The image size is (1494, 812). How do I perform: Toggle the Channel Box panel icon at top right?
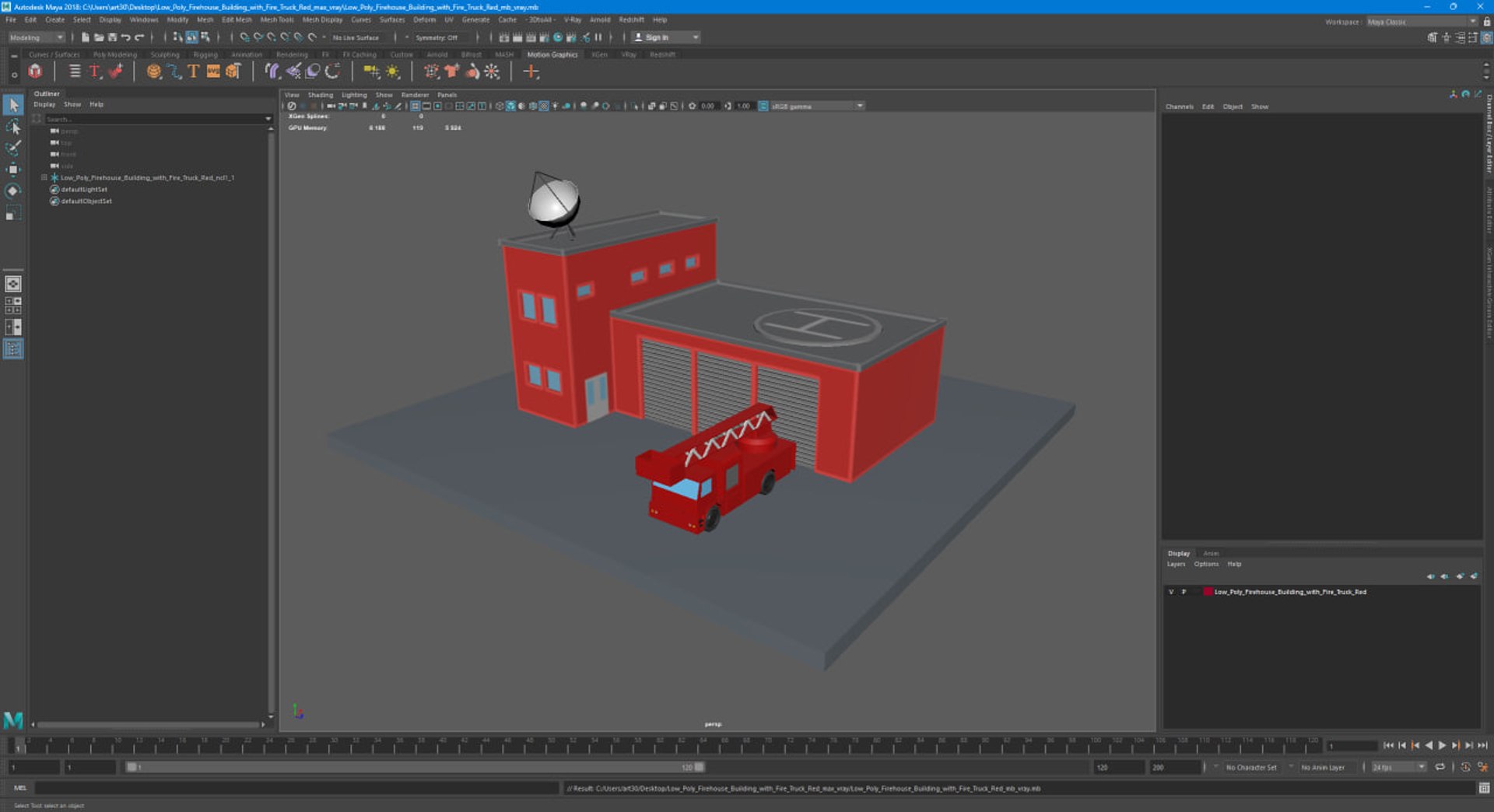[x=1486, y=37]
